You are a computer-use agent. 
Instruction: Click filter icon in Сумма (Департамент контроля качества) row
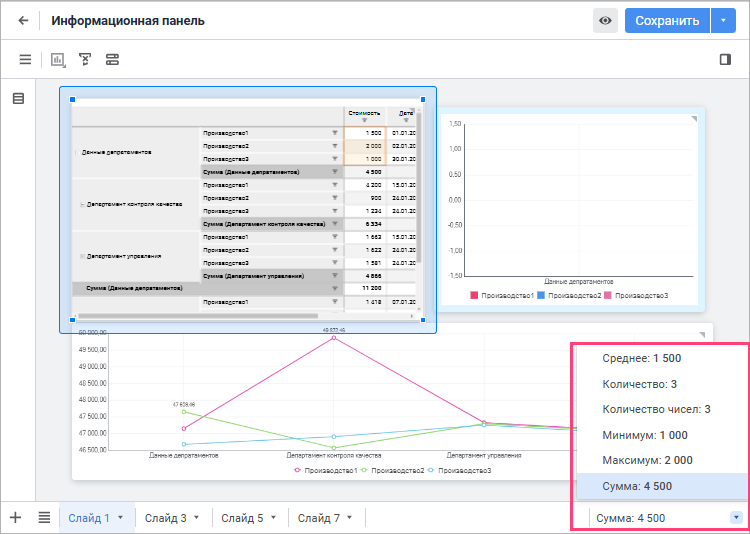coord(335,223)
